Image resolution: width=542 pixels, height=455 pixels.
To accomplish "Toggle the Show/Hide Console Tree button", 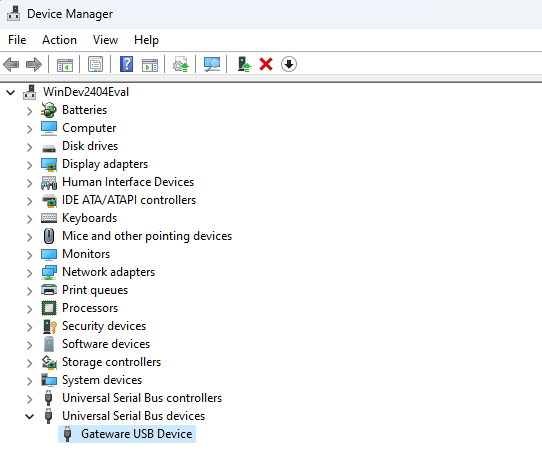I will coord(65,64).
